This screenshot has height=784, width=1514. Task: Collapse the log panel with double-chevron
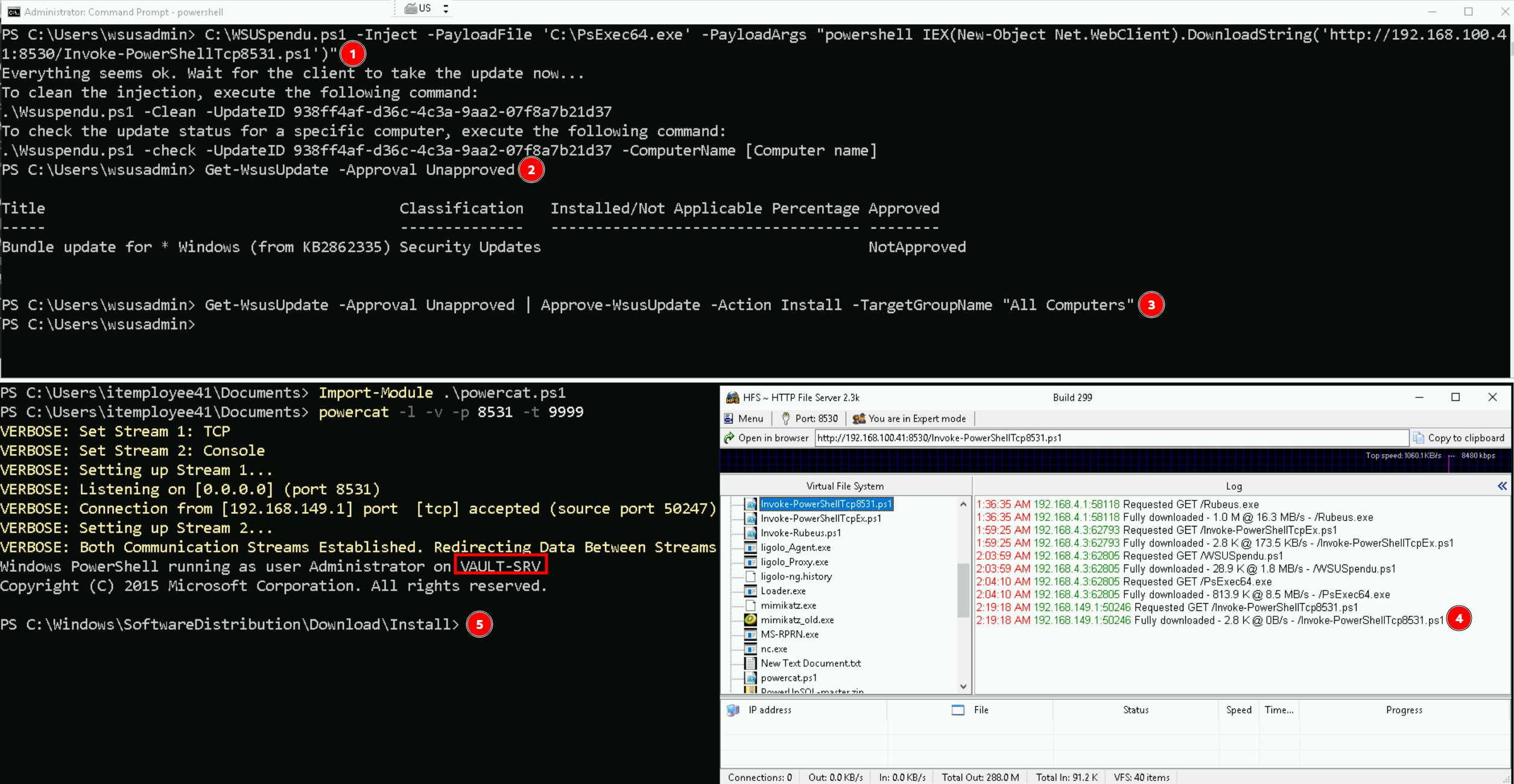point(1502,486)
